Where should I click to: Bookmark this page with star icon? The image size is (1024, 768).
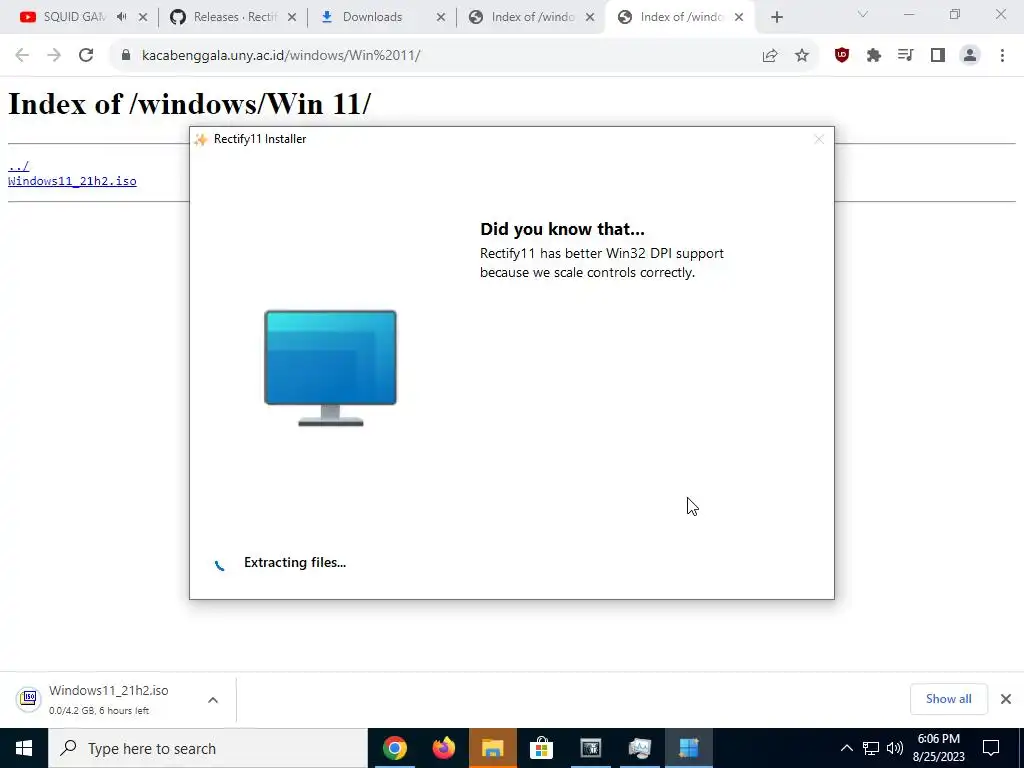click(802, 56)
